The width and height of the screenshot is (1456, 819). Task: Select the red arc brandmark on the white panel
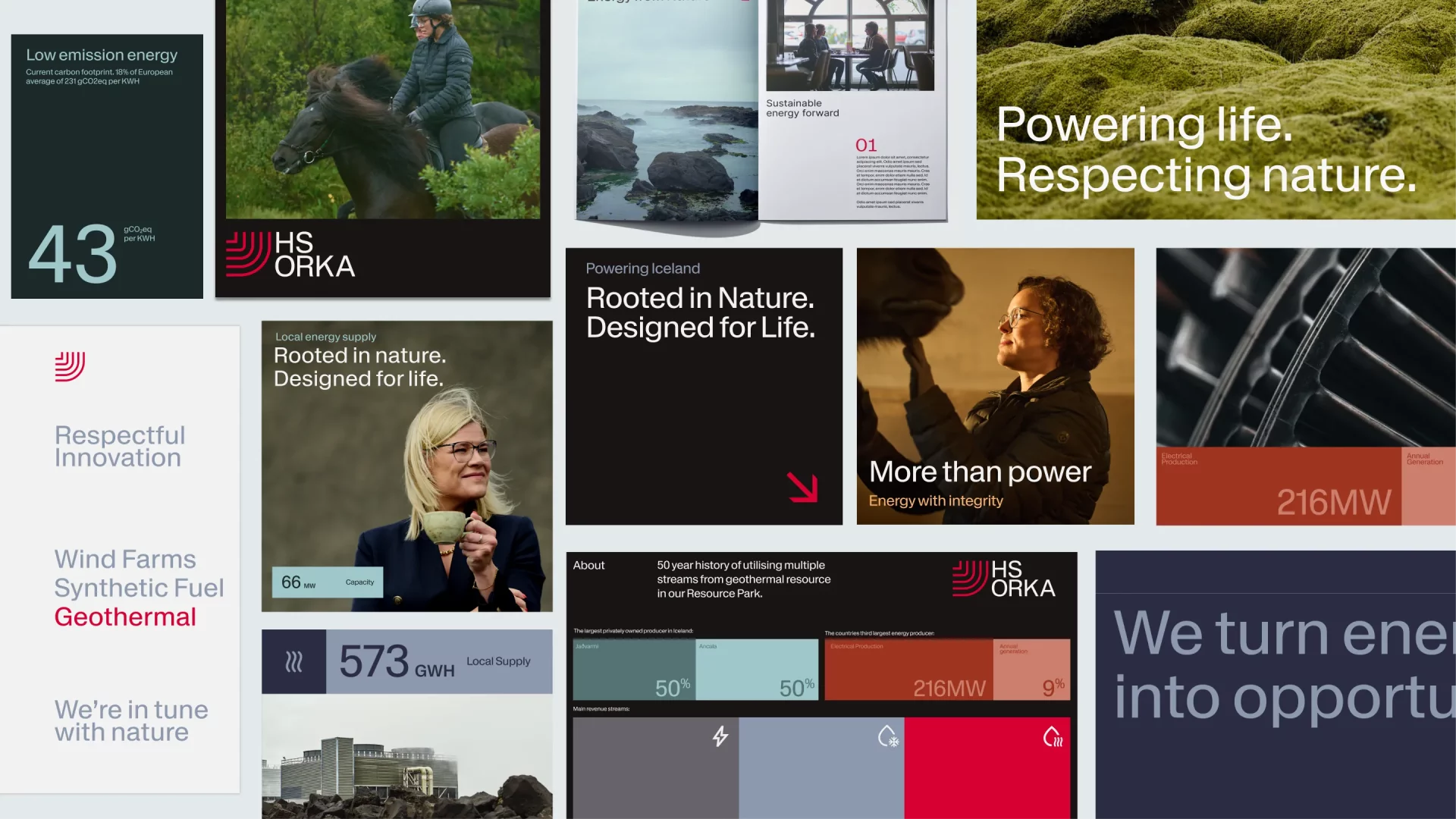coord(68,366)
